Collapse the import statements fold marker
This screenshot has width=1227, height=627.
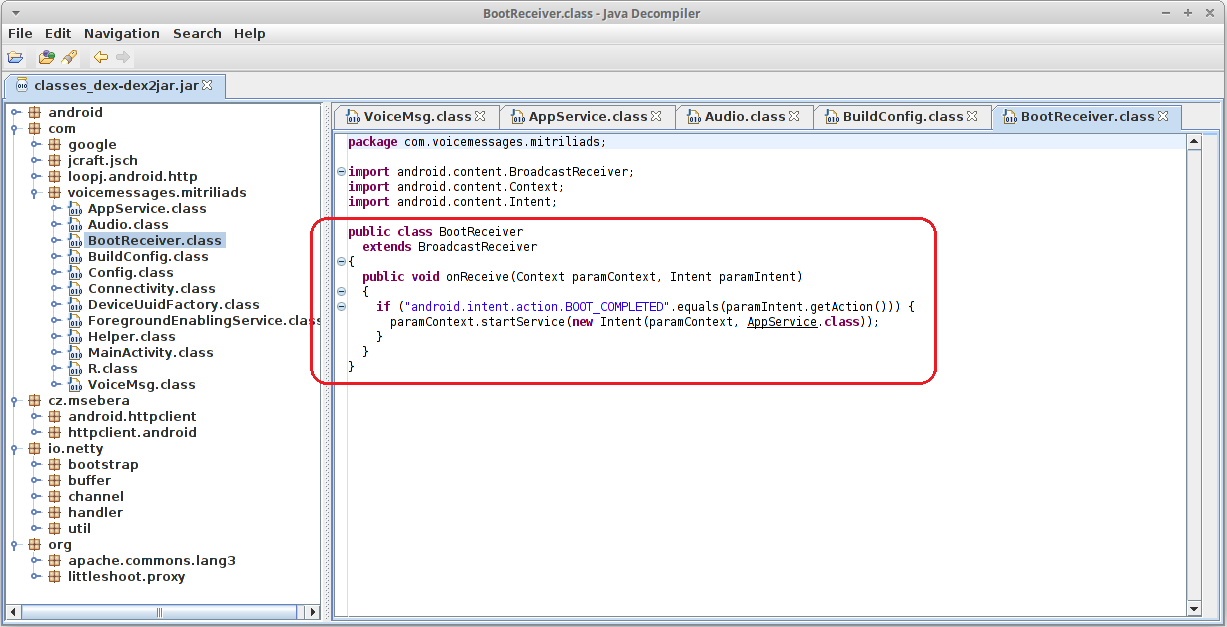[x=342, y=171]
